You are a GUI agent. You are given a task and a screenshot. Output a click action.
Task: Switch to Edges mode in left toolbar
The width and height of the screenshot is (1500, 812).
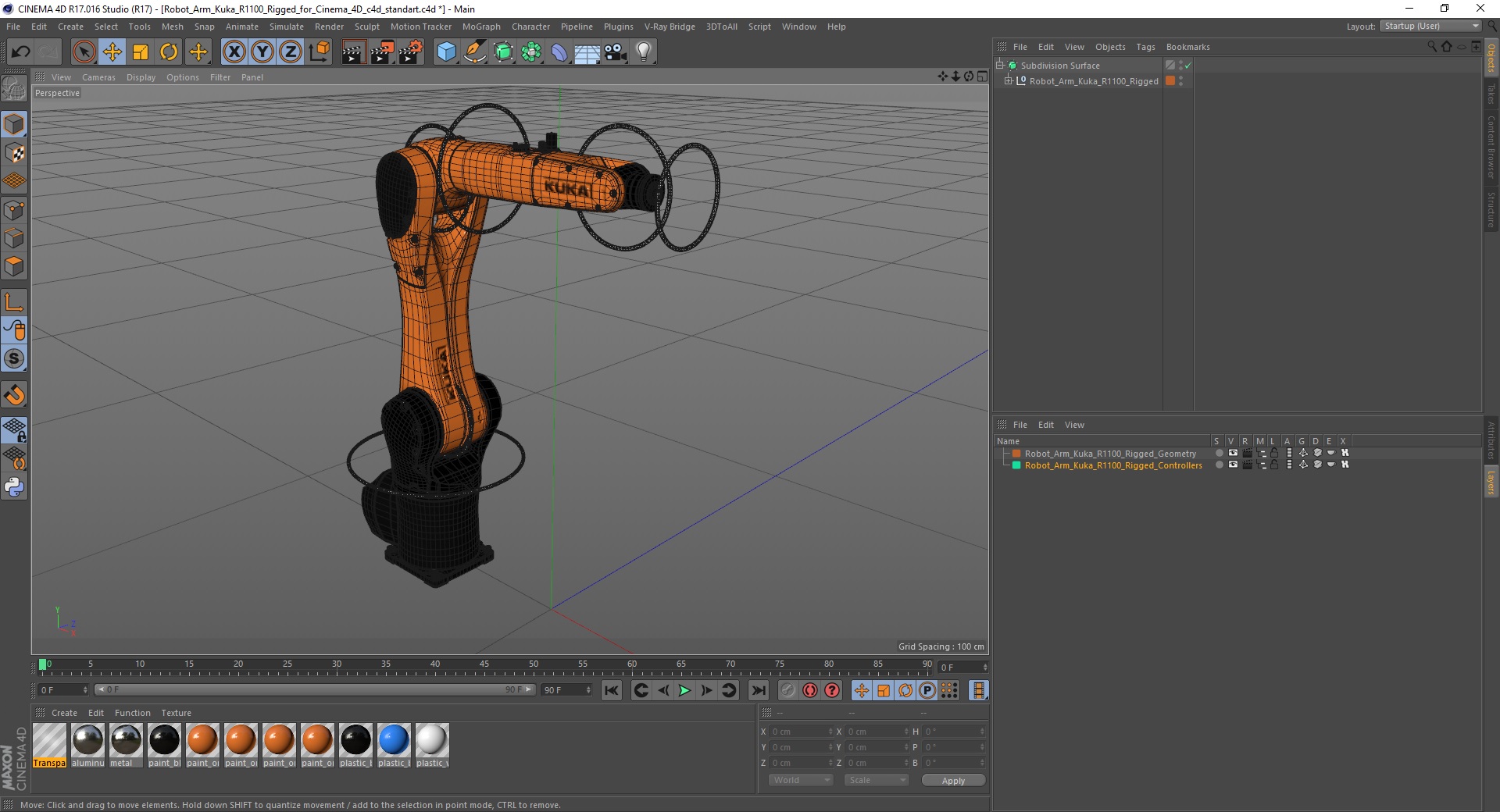pyautogui.click(x=14, y=237)
